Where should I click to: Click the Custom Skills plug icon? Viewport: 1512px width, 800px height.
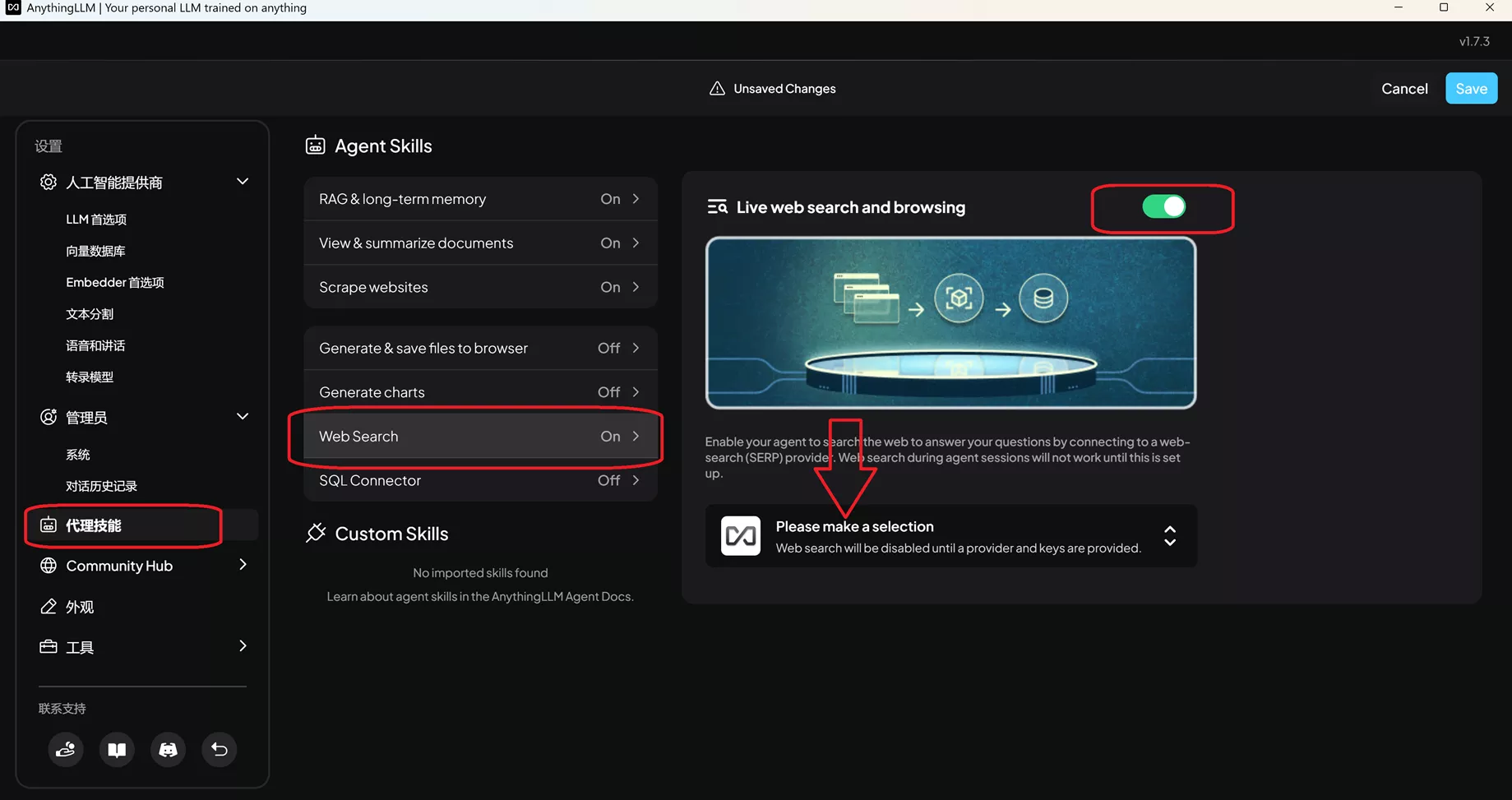316,534
